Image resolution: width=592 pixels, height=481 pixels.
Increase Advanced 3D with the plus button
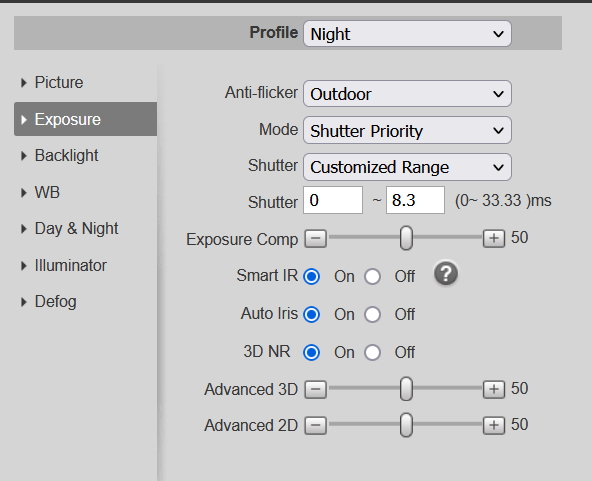click(x=494, y=389)
